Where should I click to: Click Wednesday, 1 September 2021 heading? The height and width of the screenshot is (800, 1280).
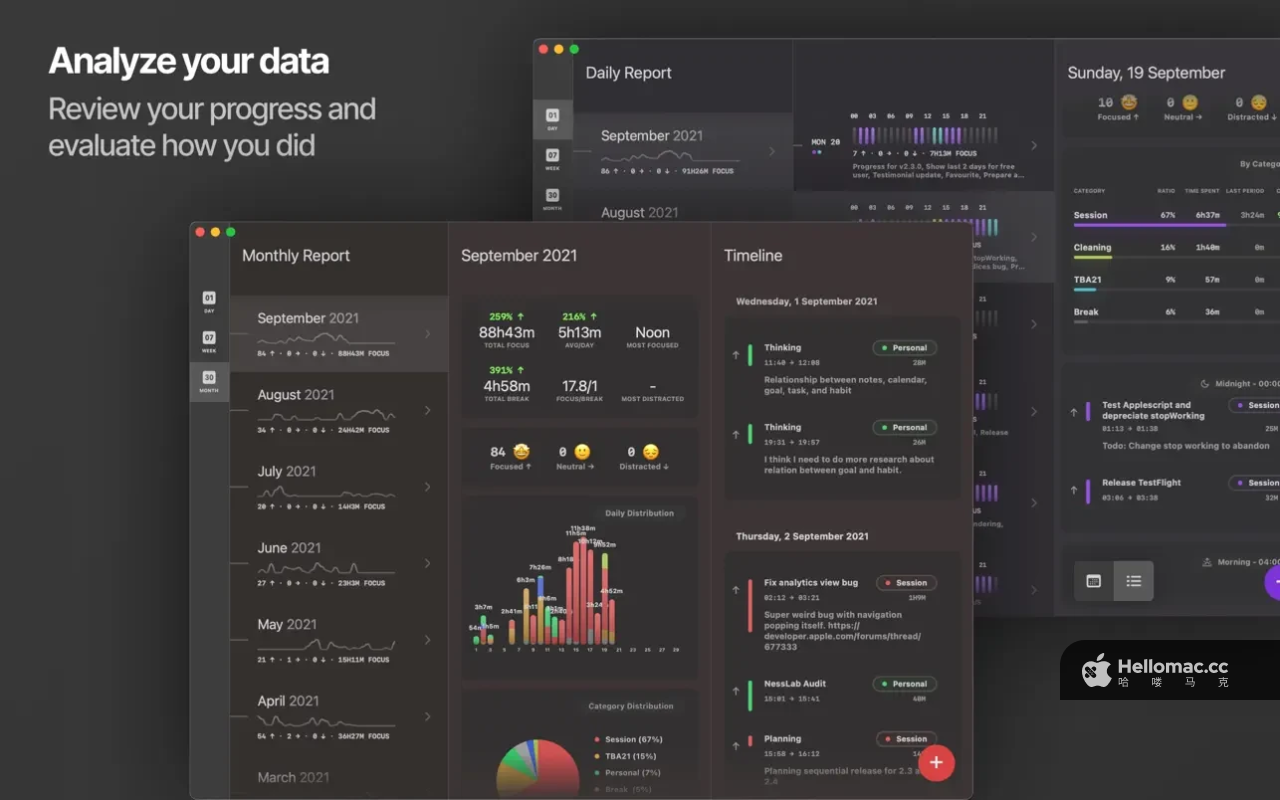pyautogui.click(x=807, y=301)
